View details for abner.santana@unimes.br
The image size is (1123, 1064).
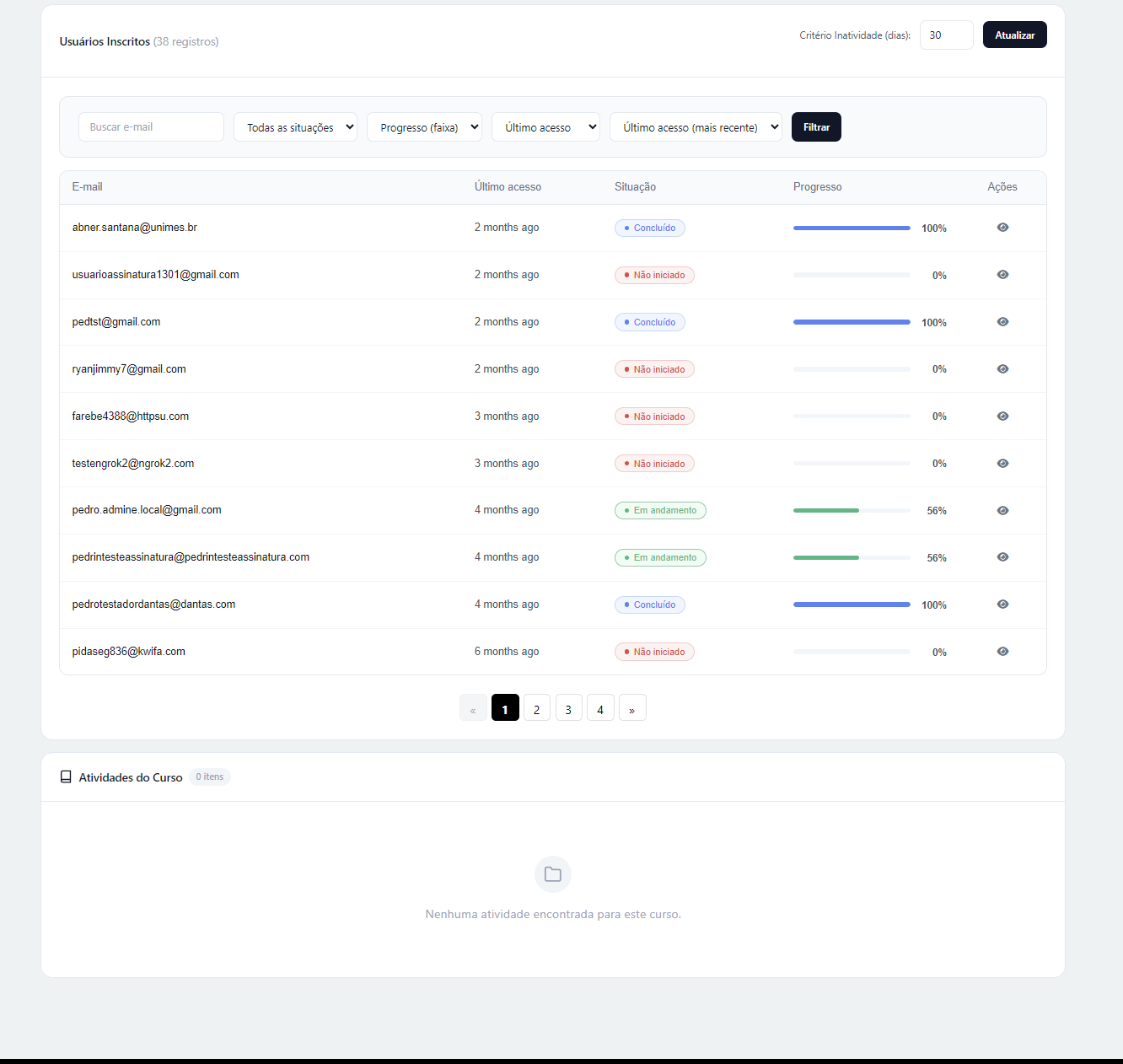pos(1002,228)
